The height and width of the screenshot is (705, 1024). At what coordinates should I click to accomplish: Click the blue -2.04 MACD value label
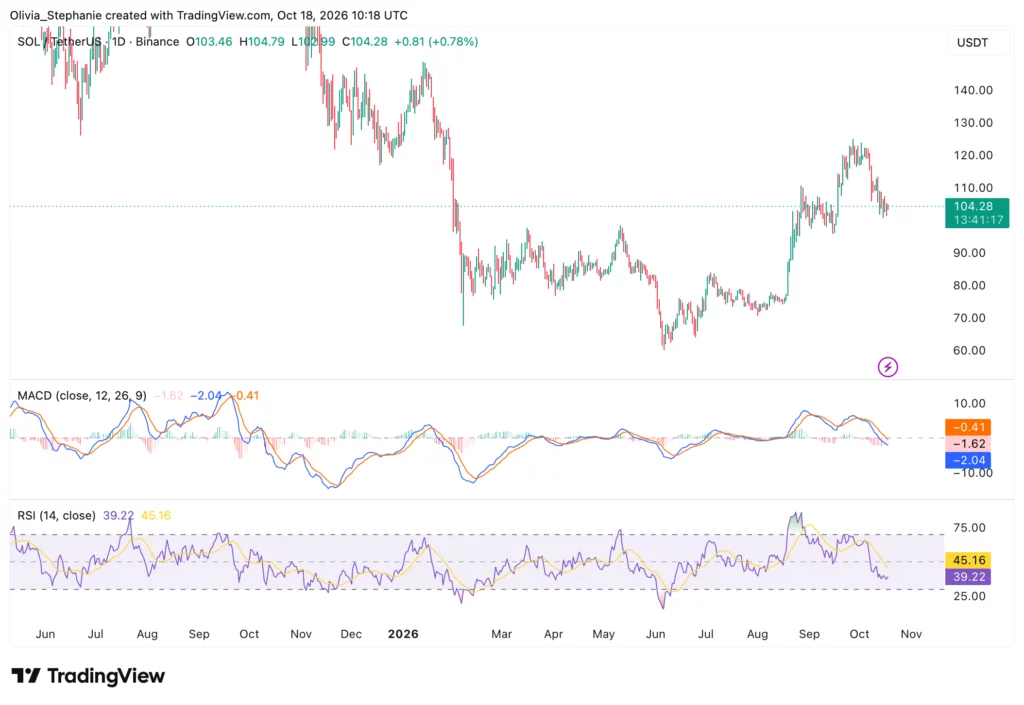click(968, 460)
